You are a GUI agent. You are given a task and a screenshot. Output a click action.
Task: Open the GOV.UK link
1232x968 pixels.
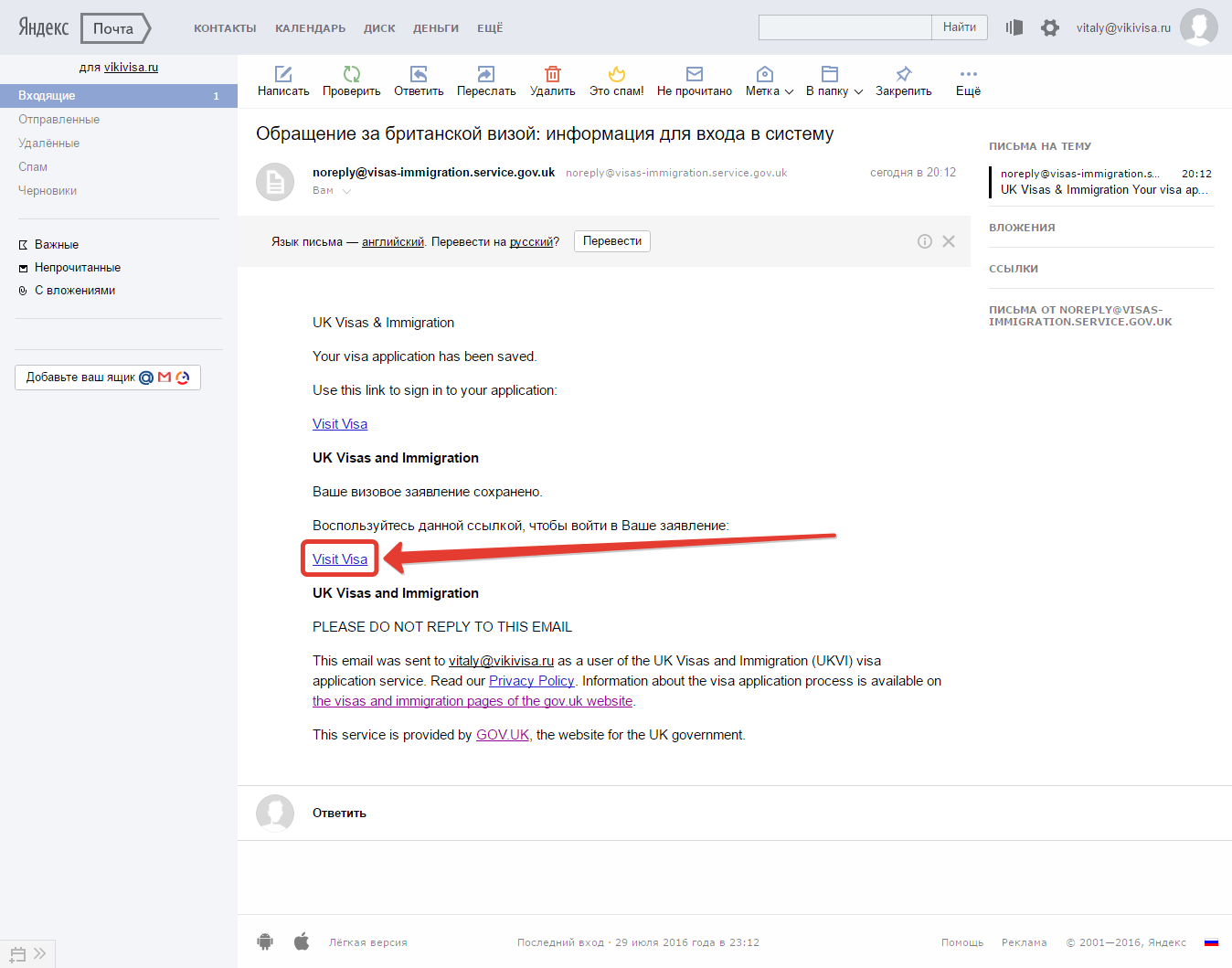tap(503, 735)
